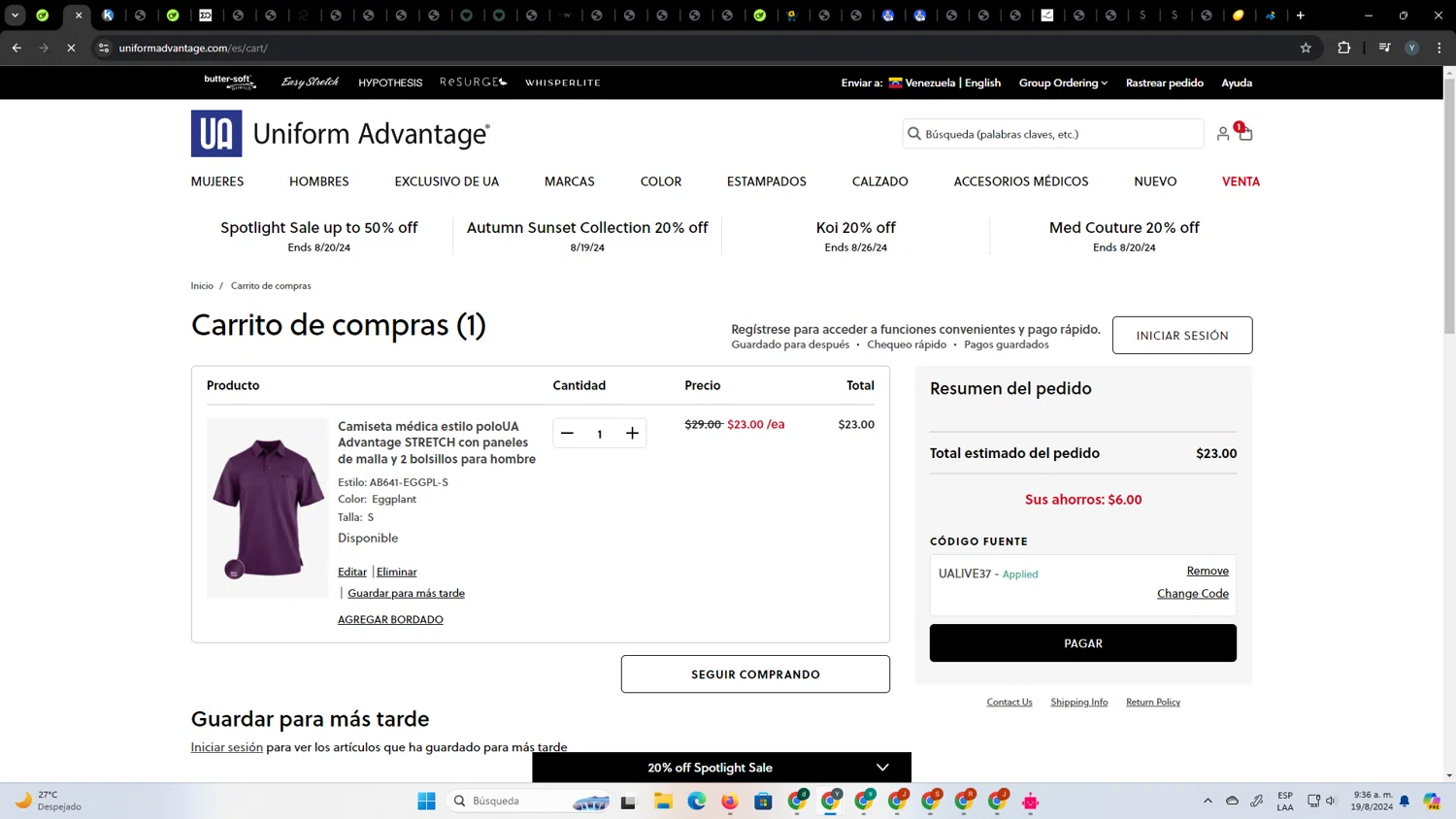Viewport: 1456px width, 819px height.
Task: Click Eliminar to delete the cart item
Action: pos(396,573)
